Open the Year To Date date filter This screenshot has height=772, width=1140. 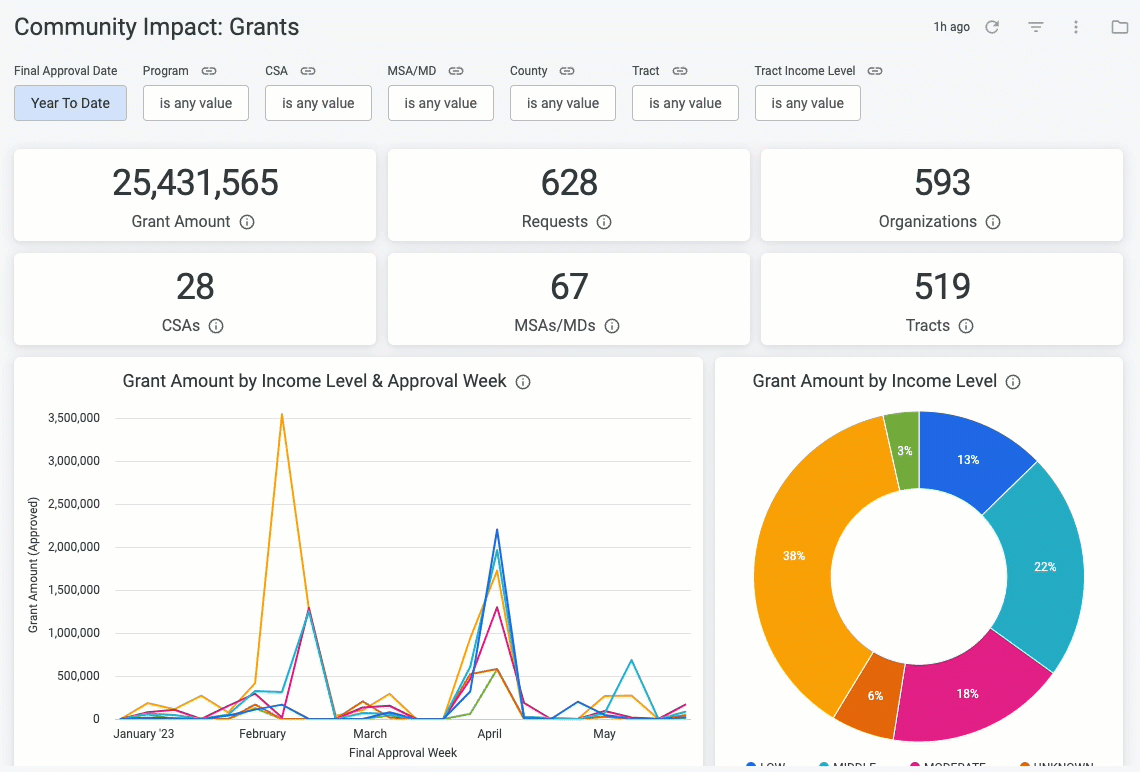pyautogui.click(x=71, y=103)
